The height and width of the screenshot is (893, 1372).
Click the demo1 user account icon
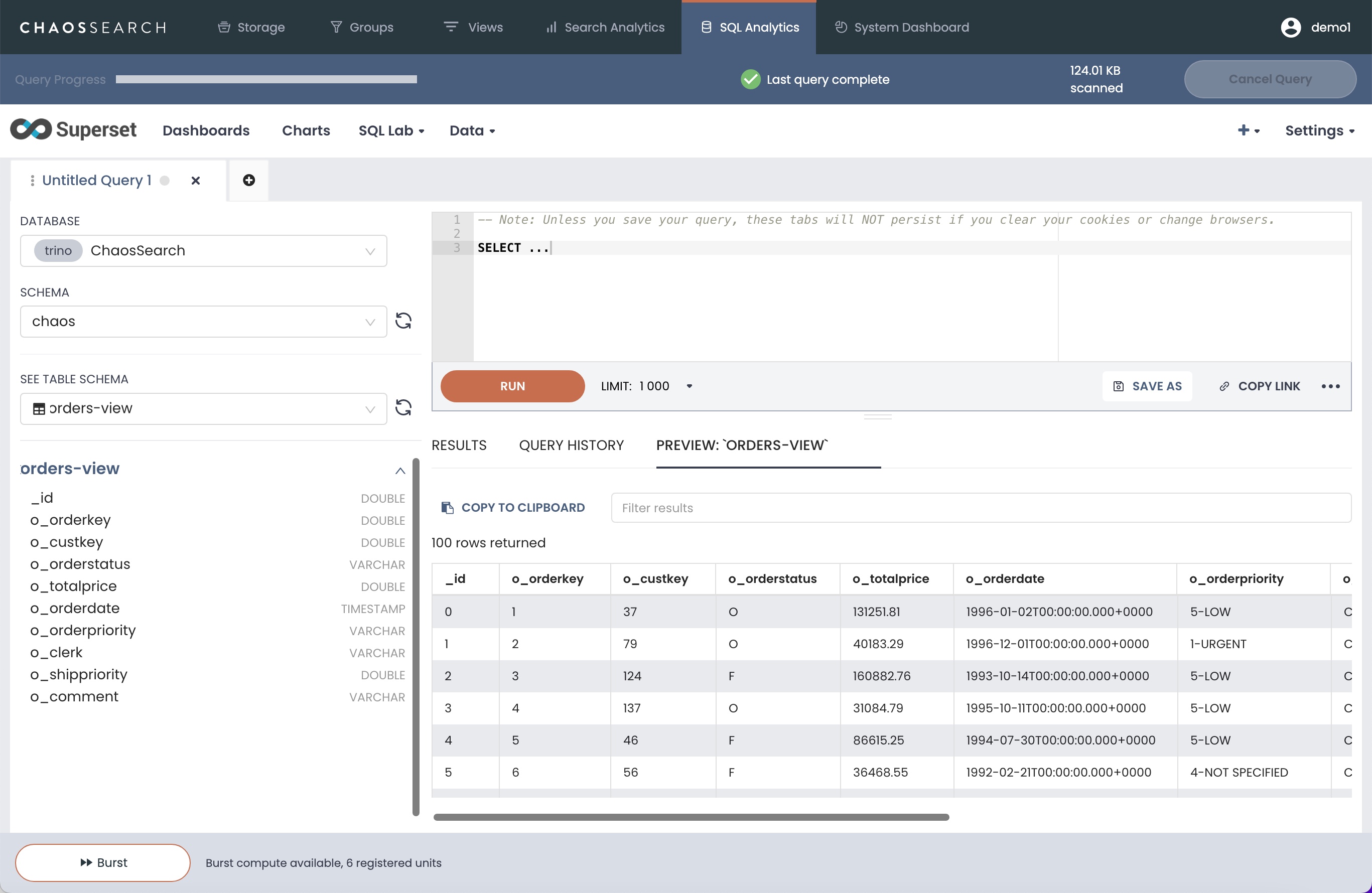coord(1290,27)
